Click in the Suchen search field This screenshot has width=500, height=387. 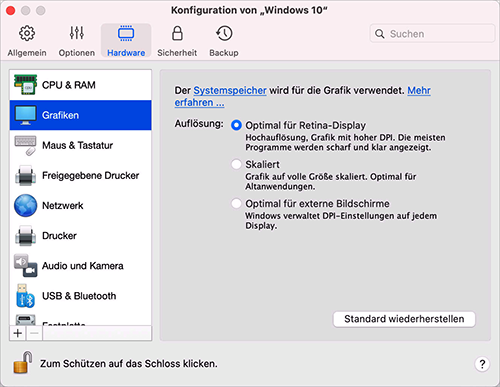(432, 34)
